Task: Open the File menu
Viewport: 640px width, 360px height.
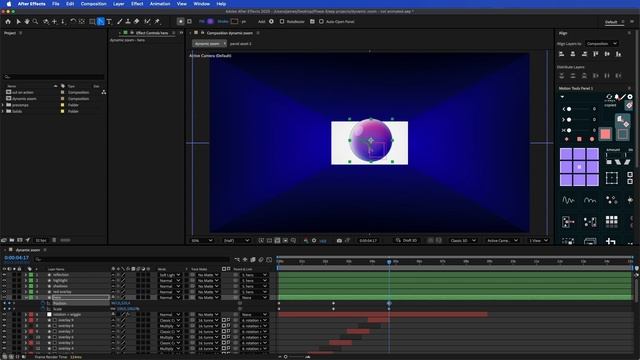Action: tap(56, 4)
